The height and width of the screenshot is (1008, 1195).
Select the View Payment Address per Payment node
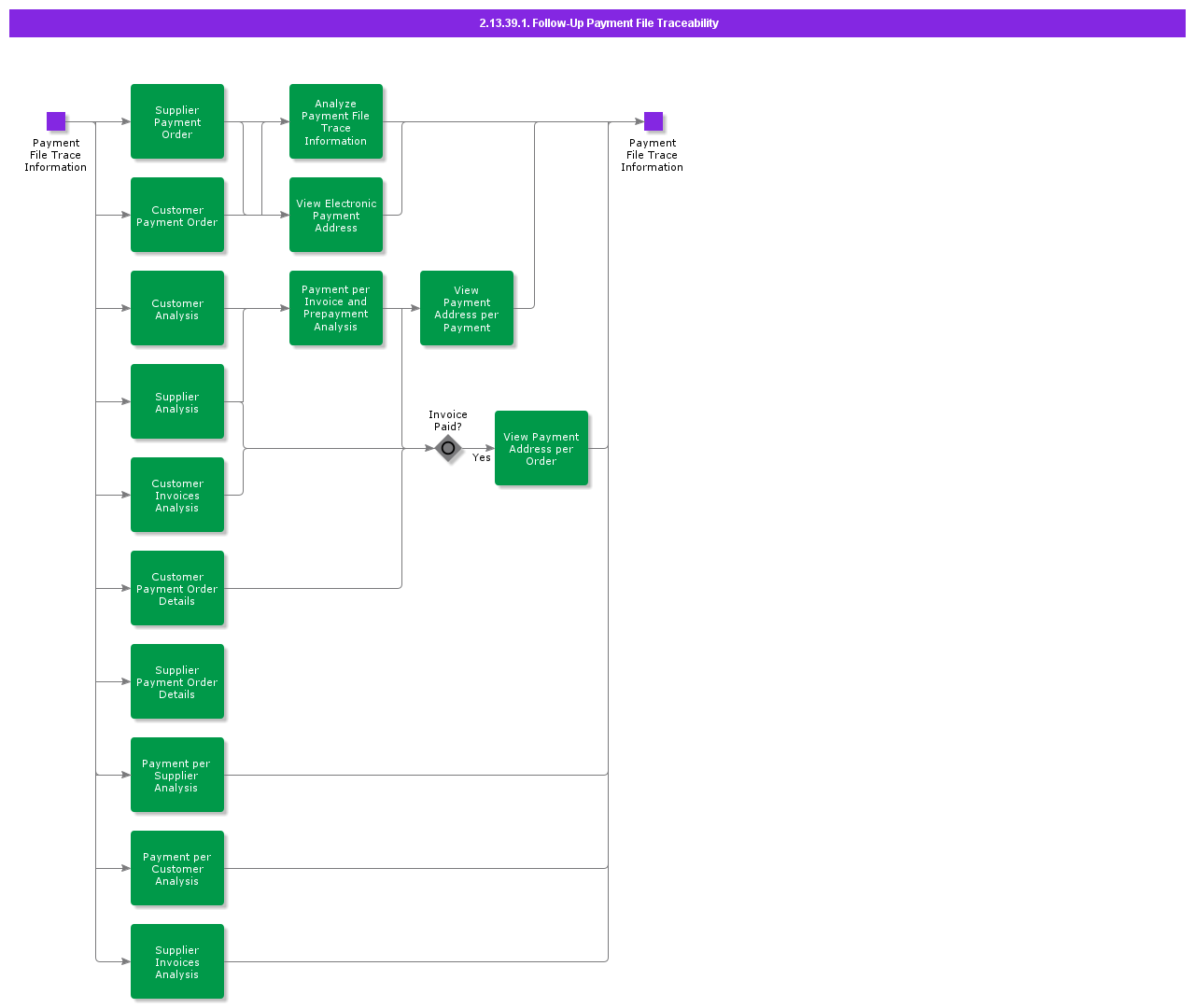click(x=467, y=308)
